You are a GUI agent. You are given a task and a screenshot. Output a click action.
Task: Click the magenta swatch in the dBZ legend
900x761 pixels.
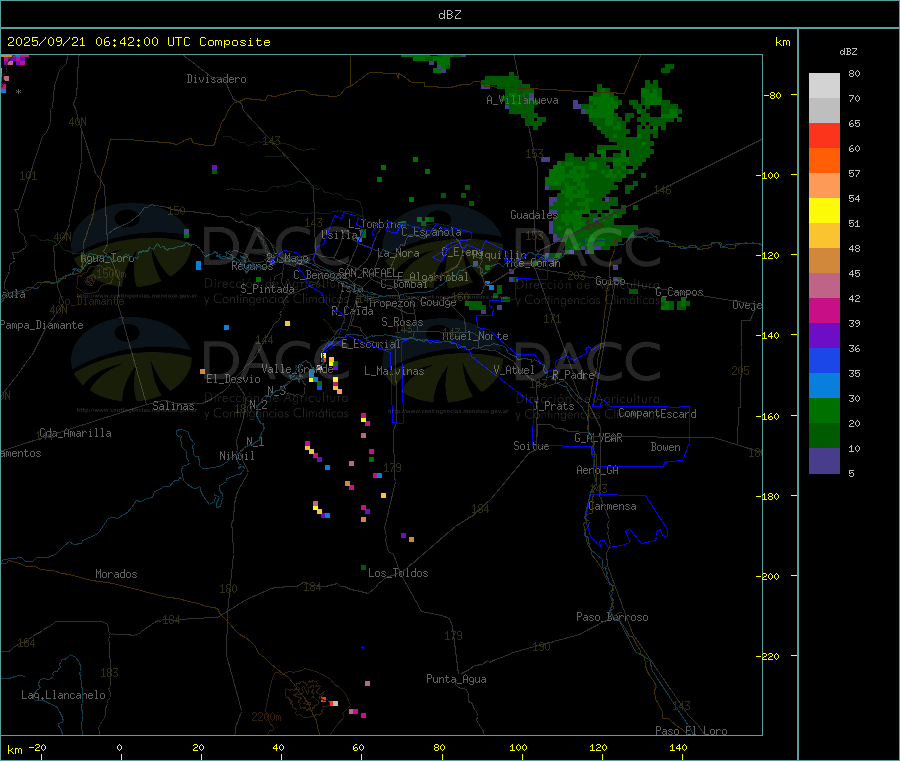[x=824, y=310]
